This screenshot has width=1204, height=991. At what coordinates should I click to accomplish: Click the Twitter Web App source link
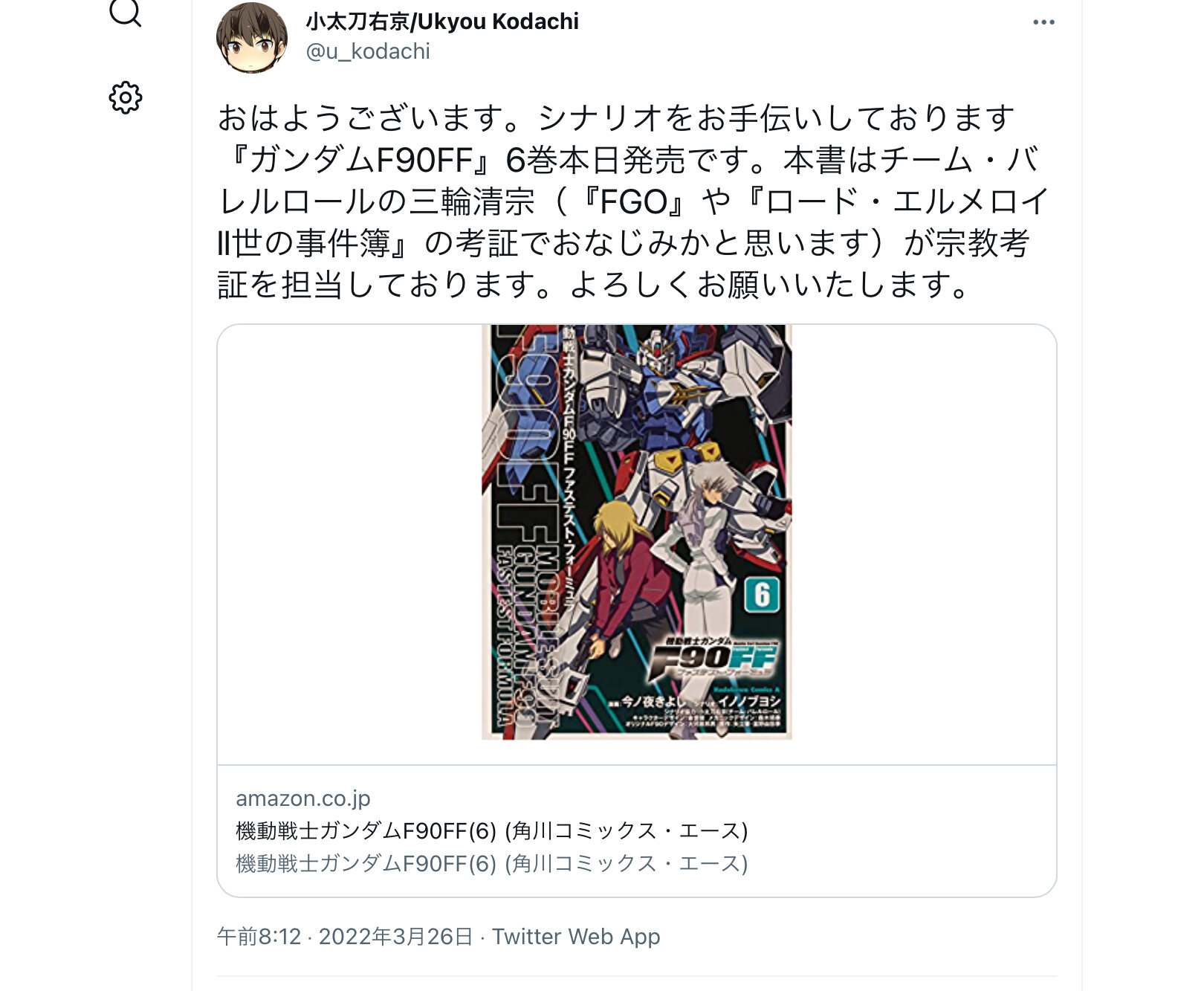[576, 936]
